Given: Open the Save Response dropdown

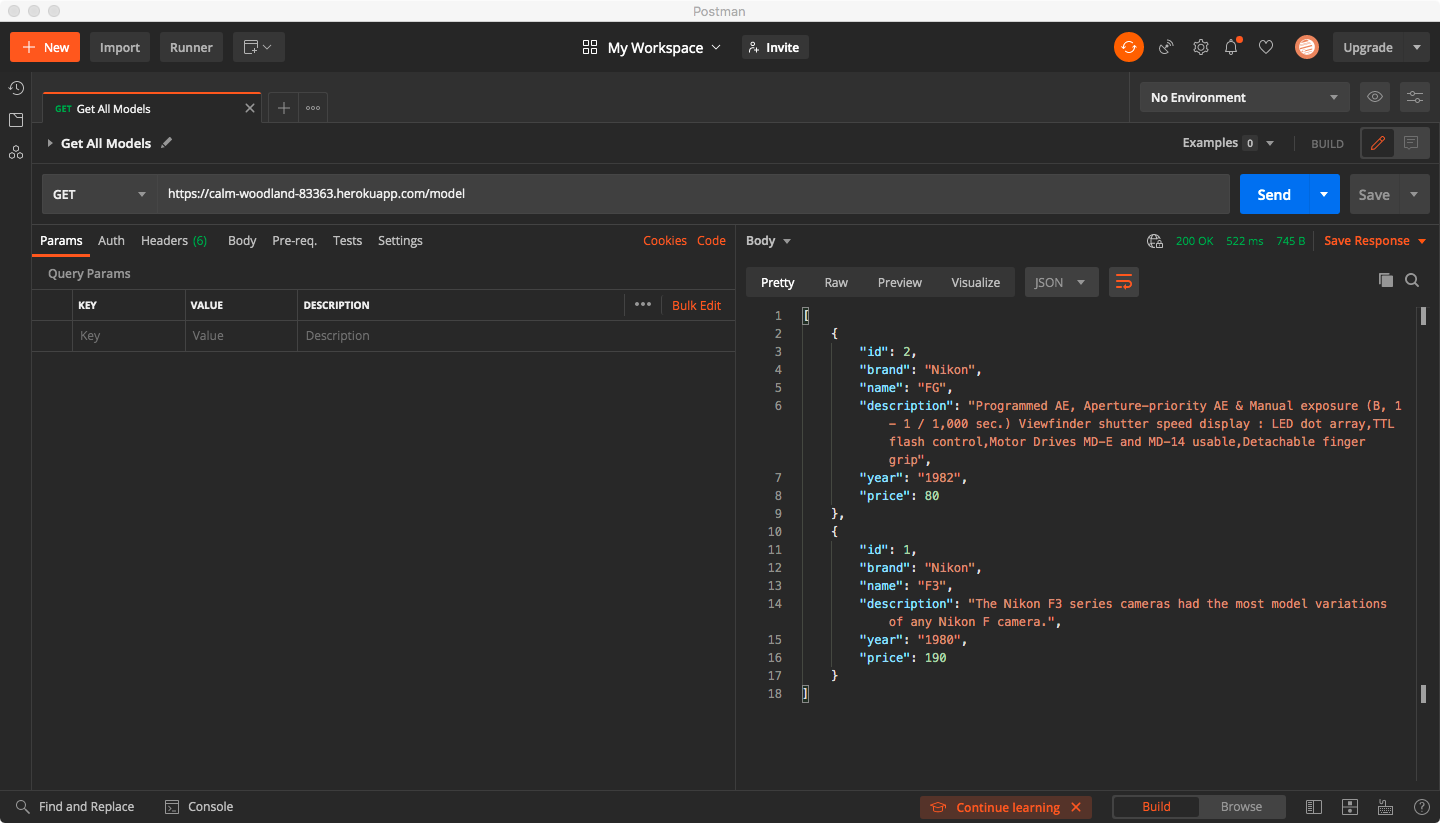Looking at the screenshot, I should pos(1374,241).
